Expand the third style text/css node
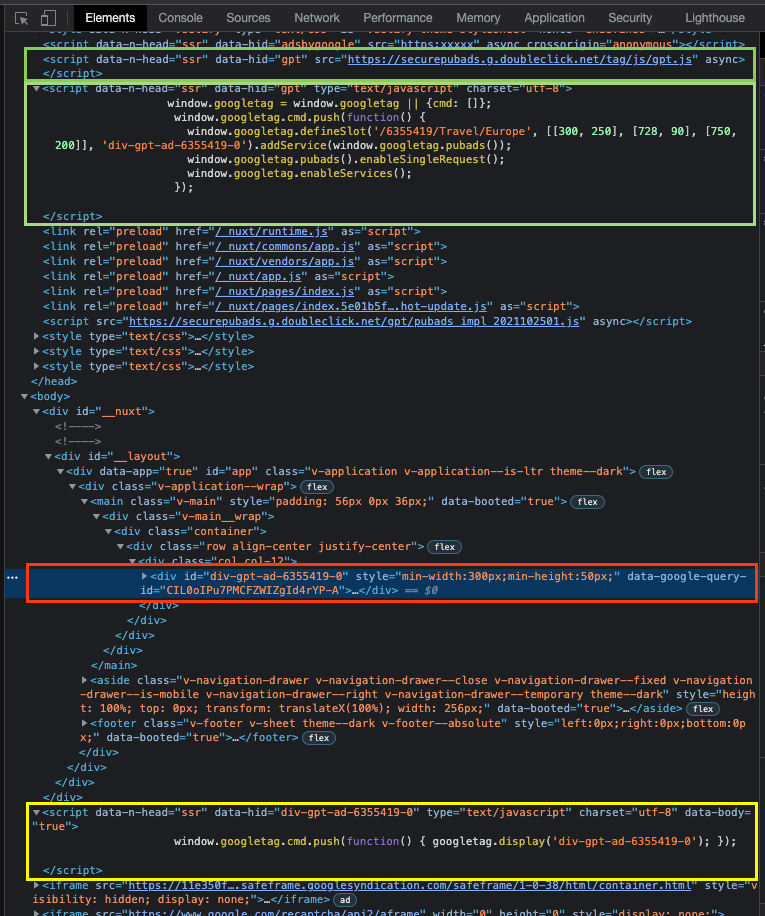The image size is (765, 916). [37, 367]
